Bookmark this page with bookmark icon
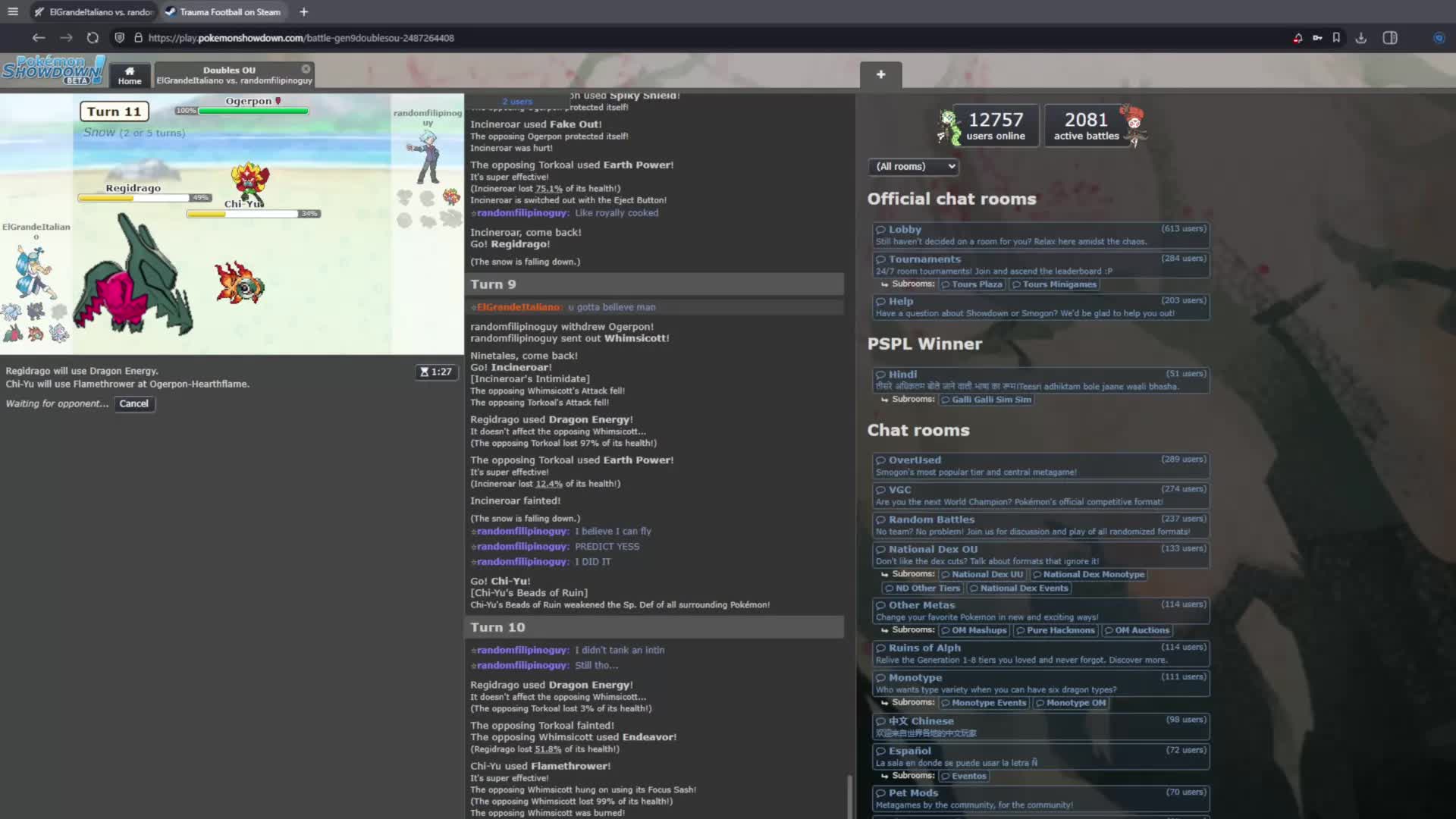This screenshot has height=819, width=1456. point(1336,38)
